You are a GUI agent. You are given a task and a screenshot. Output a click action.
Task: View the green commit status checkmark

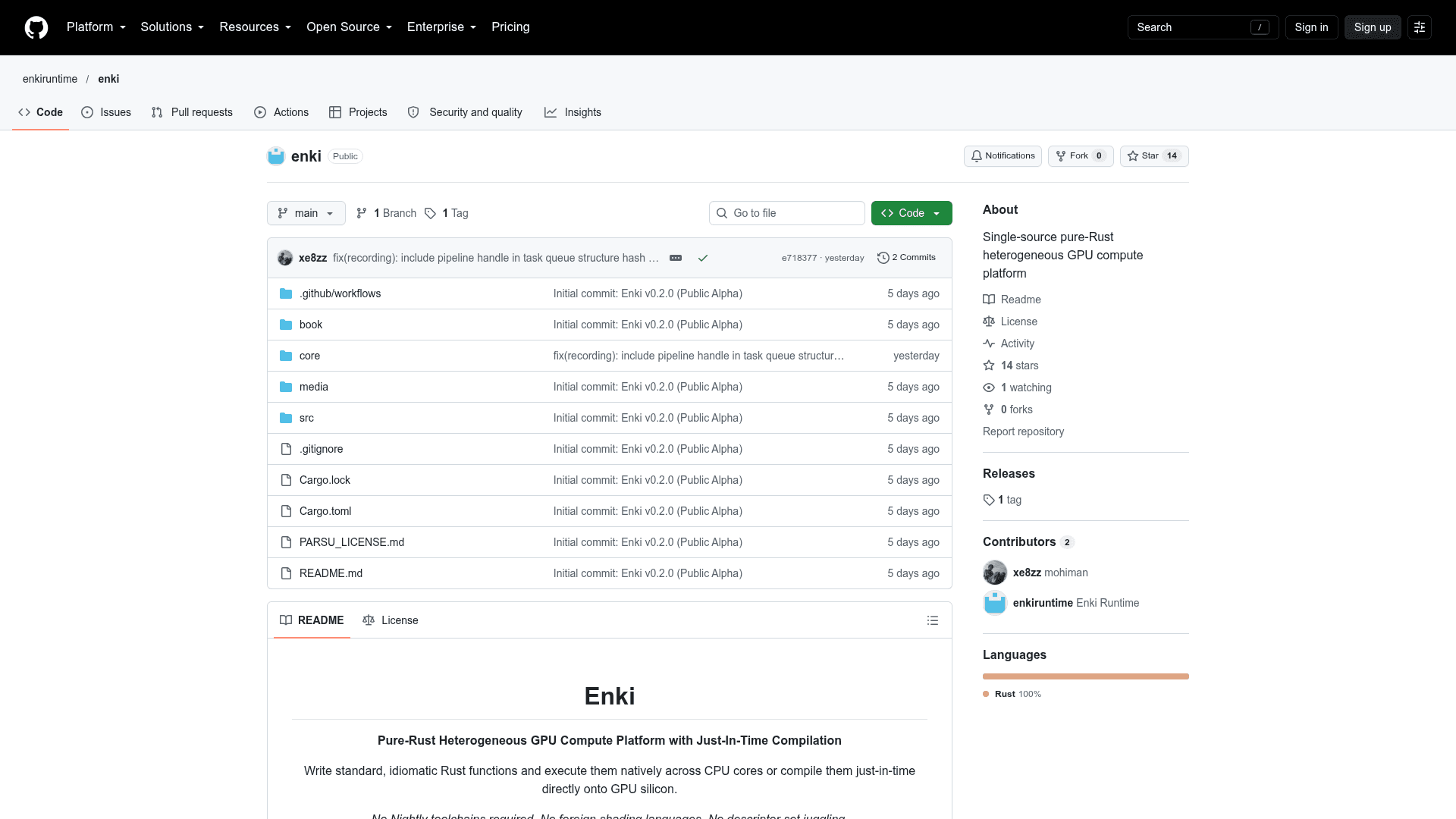tap(703, 258)
